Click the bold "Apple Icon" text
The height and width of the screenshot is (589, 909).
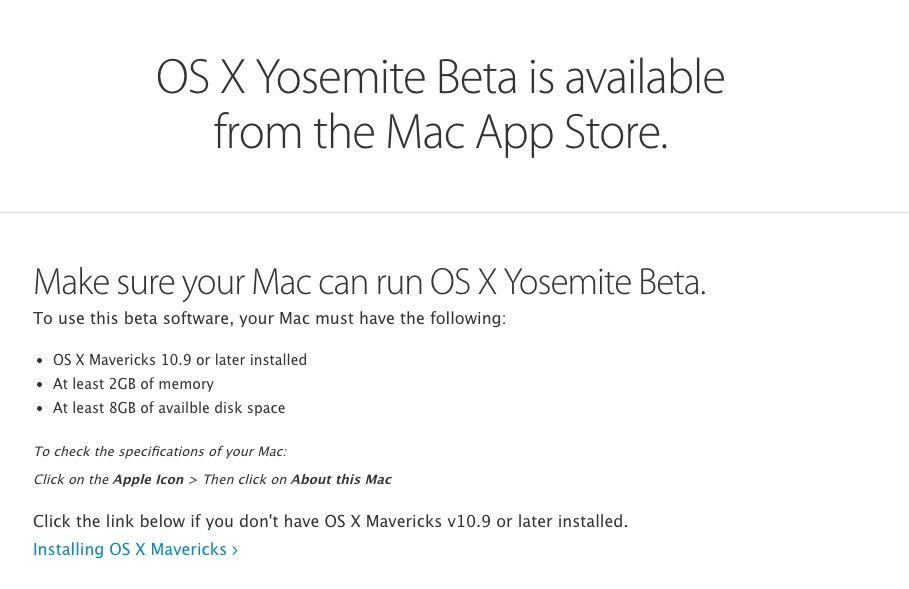(148, 480)
